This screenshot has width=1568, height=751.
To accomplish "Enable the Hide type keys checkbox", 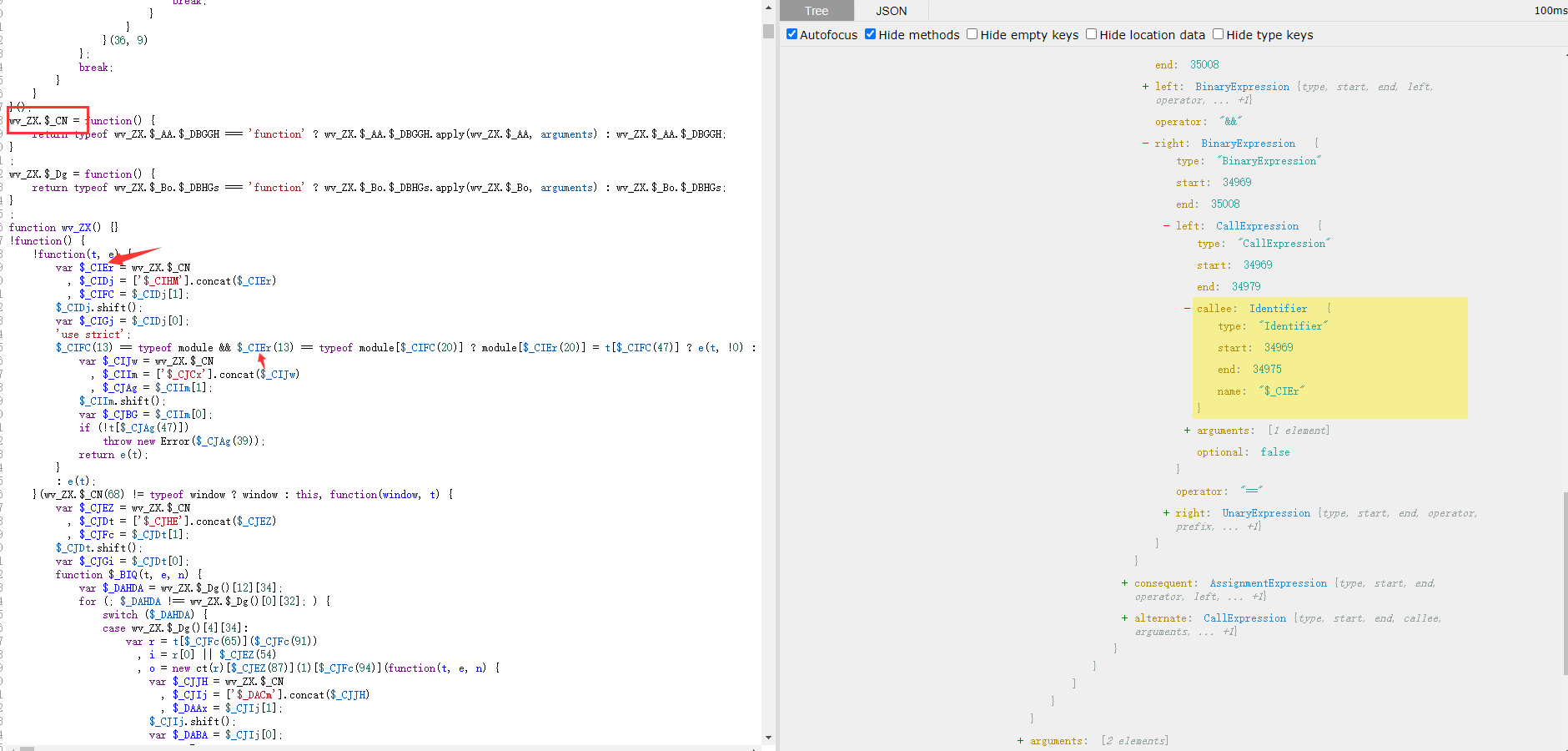I will [1218, 34].
